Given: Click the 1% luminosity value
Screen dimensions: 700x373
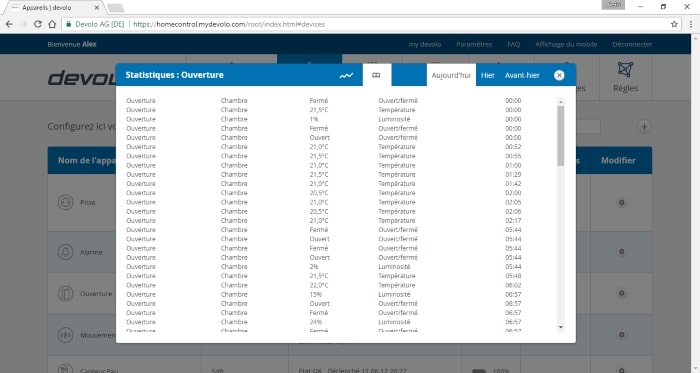Looking at the screenshot, I should 313,119.
